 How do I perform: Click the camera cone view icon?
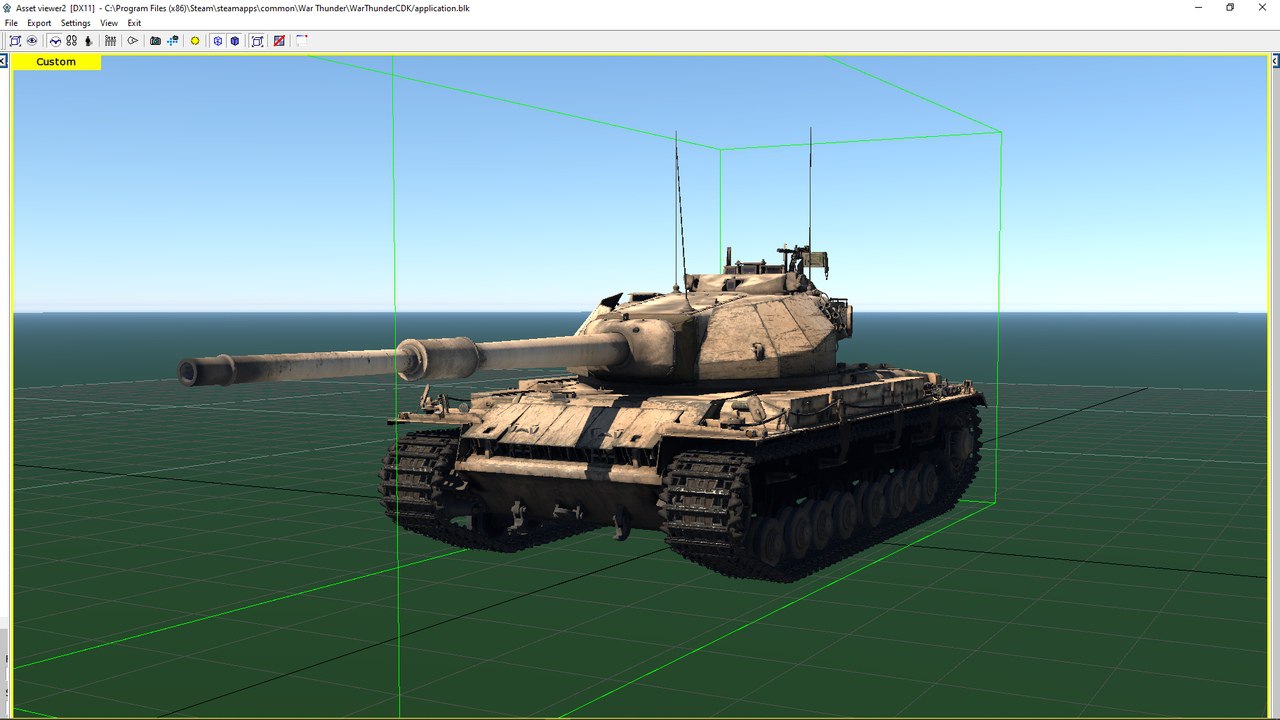[132, 41]
